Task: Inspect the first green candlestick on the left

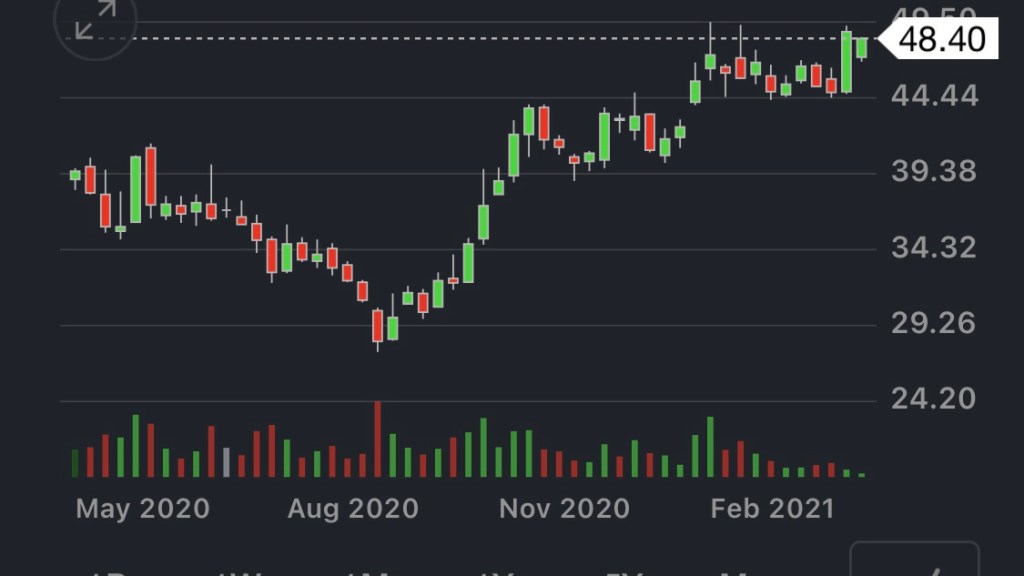Action: tap(75, 175)
